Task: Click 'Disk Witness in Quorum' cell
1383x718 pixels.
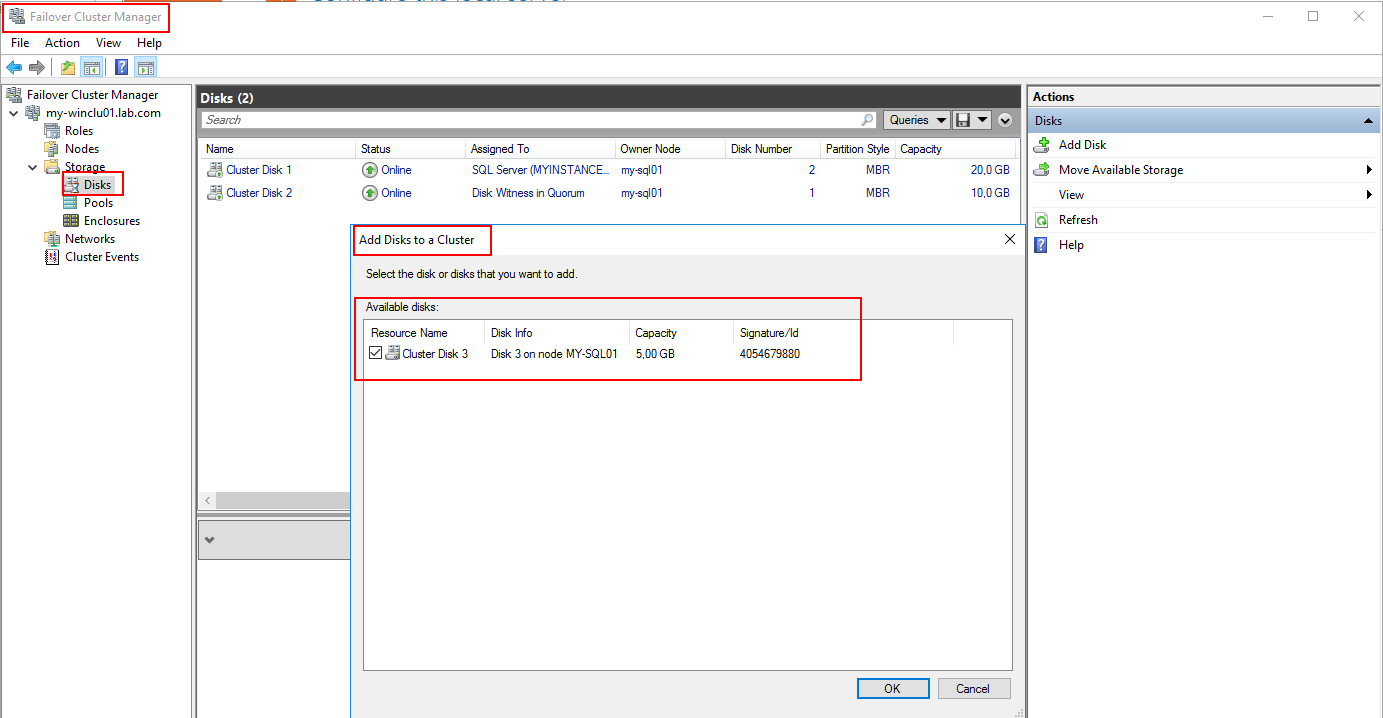Action: tap(528, 193)
